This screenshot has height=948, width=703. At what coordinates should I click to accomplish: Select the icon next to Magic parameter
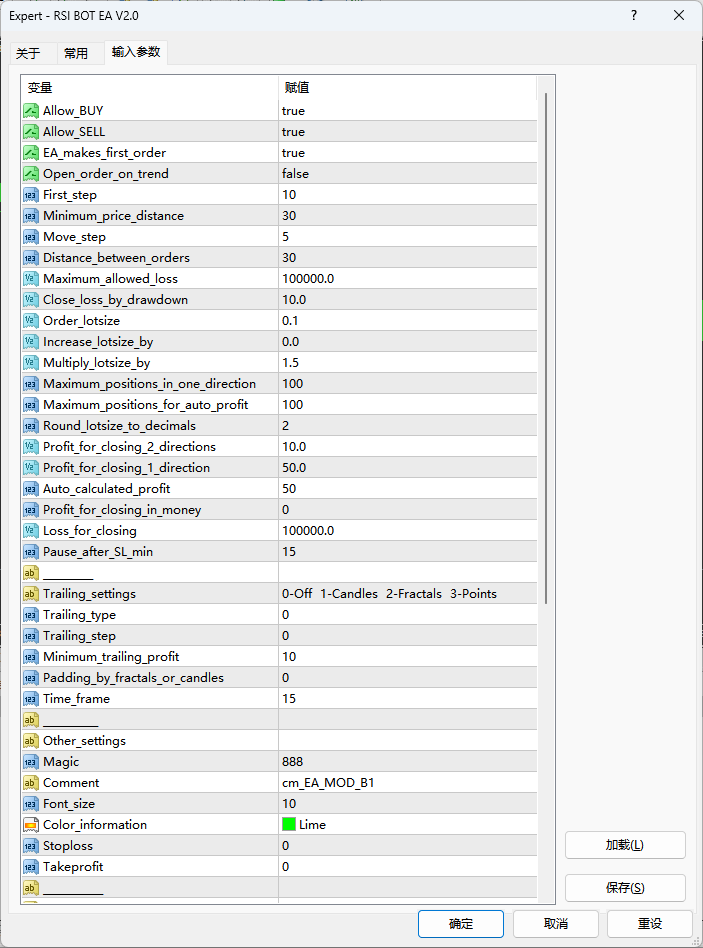point(31,762)
